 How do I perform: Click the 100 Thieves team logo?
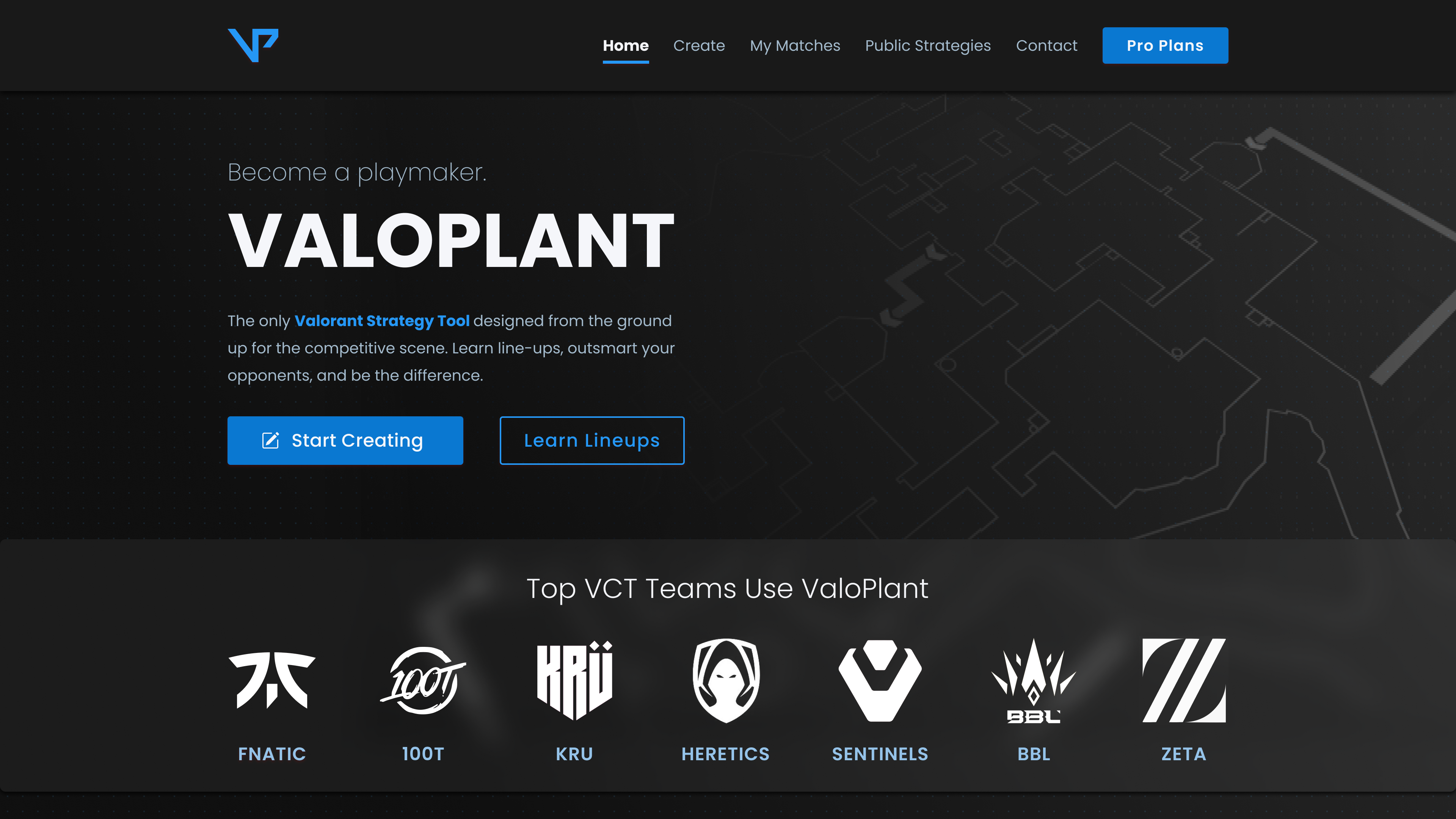click(x=423, y=680)
